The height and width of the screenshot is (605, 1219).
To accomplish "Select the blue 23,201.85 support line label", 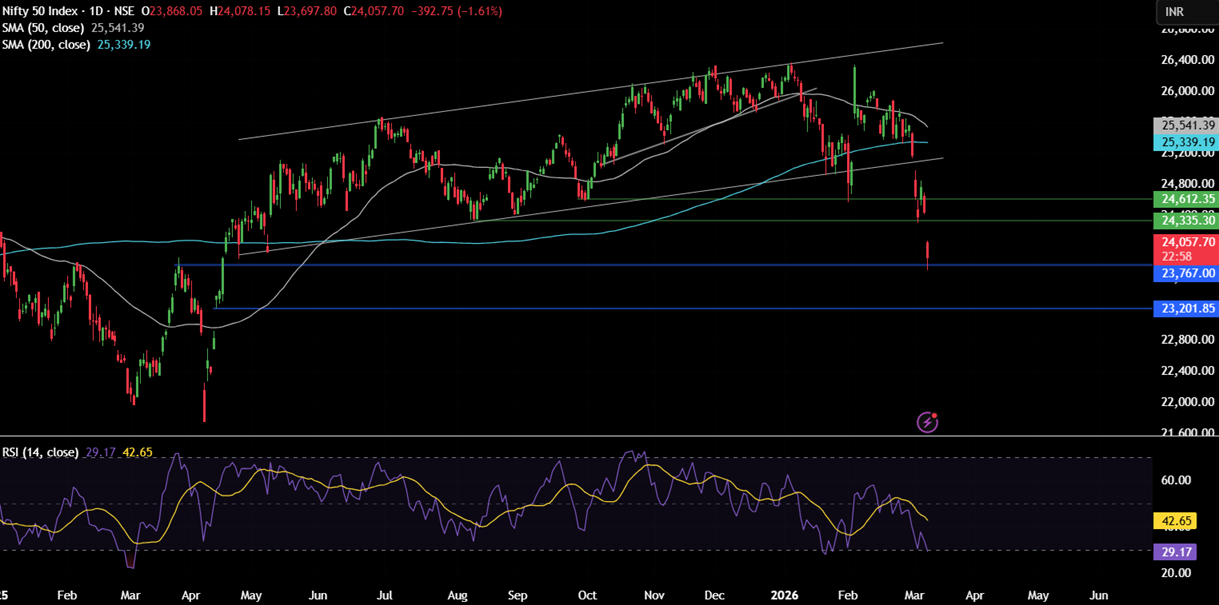I will pos(1188,309).
